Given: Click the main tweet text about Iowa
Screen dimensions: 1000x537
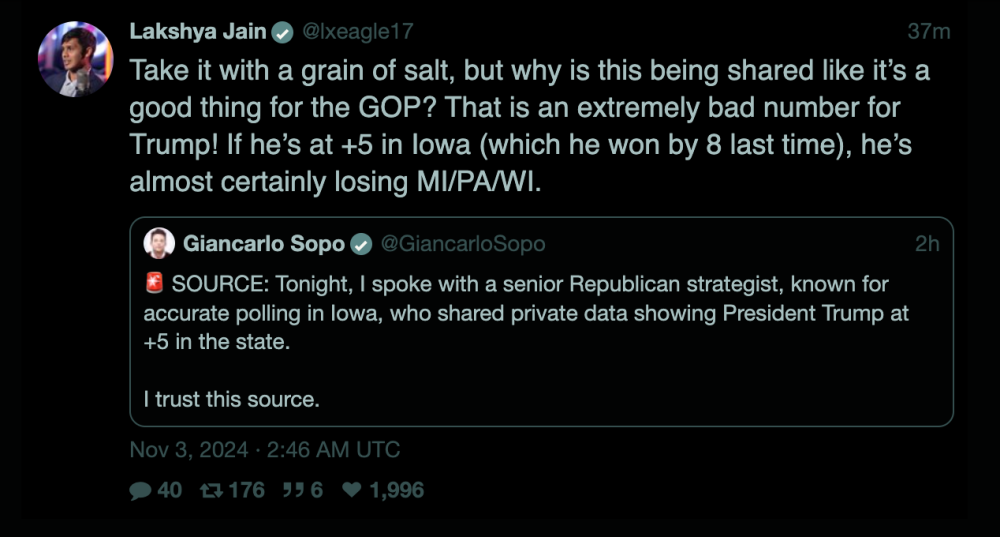Looking at the screenshot, I should [x=520, y=125].
